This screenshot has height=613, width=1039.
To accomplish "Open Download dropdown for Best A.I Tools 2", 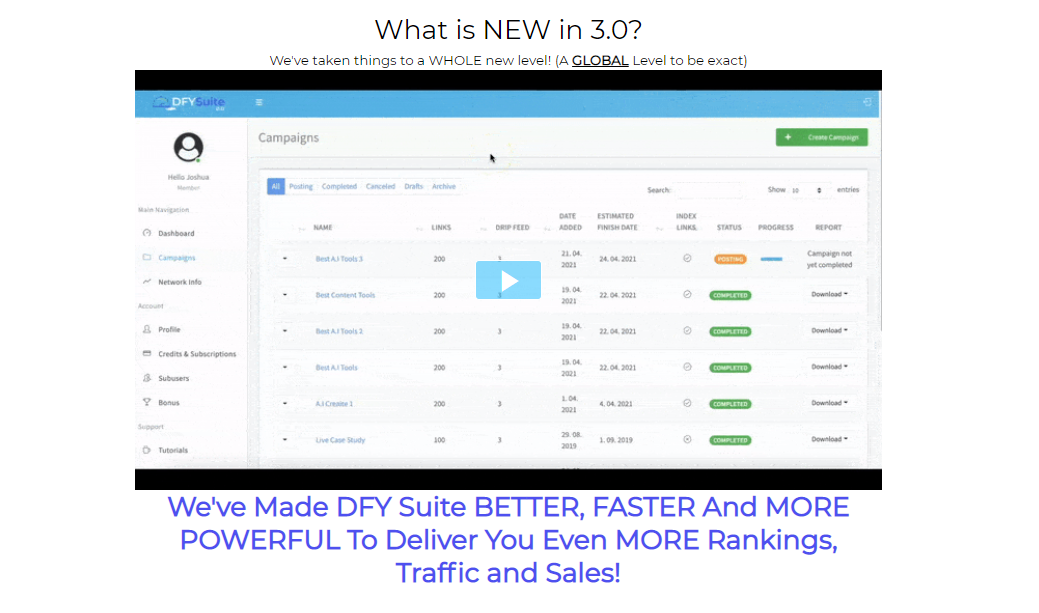I will 830,331.
